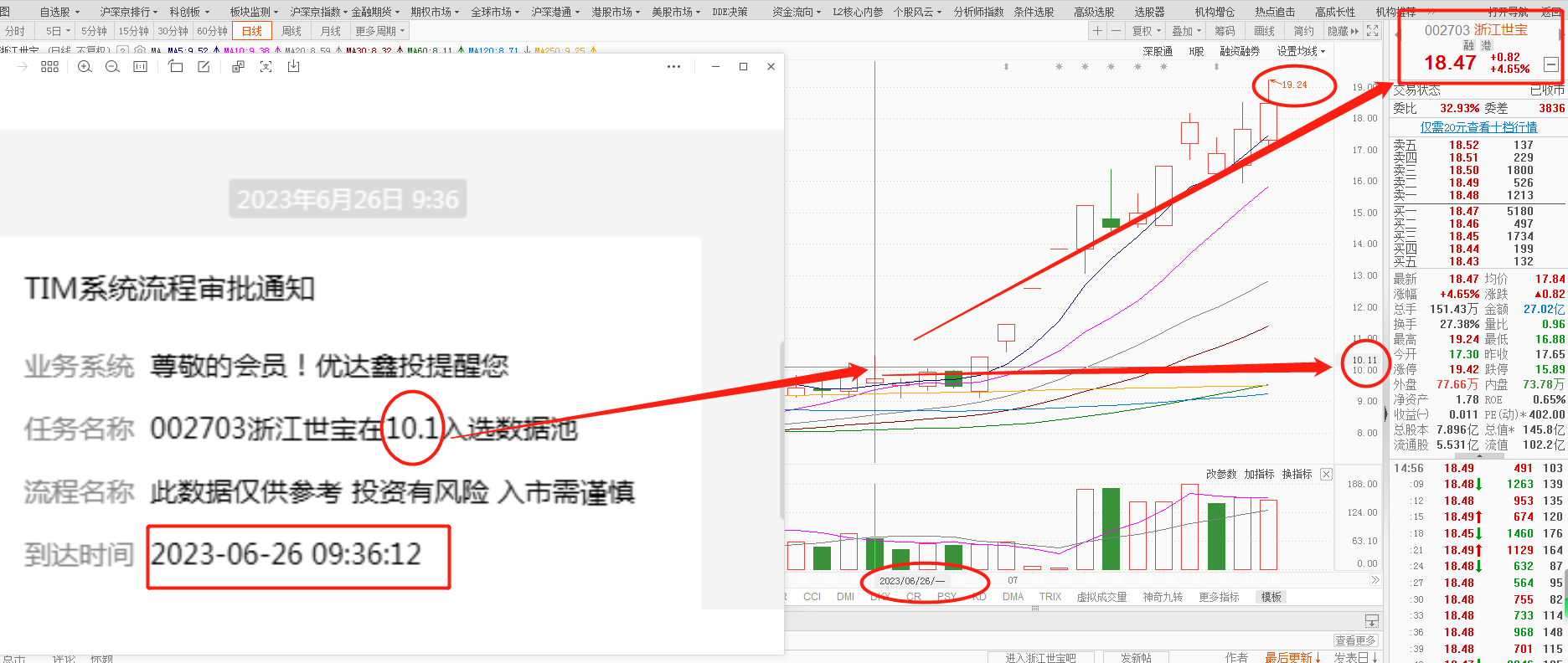Toggle fullscreen chart with expand icon
1568x663 pixels.
[x=1372, y=31]
